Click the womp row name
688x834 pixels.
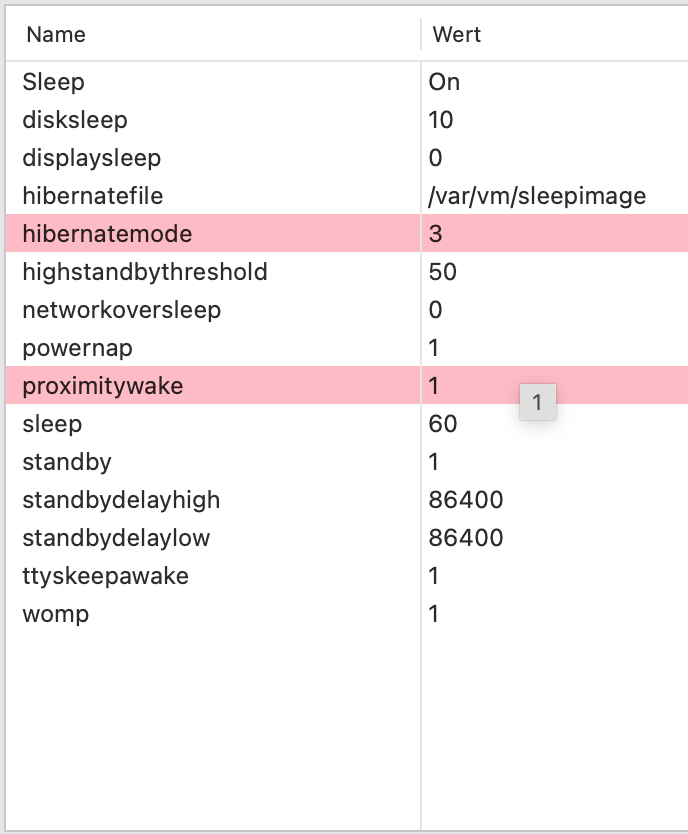[56, 614]
